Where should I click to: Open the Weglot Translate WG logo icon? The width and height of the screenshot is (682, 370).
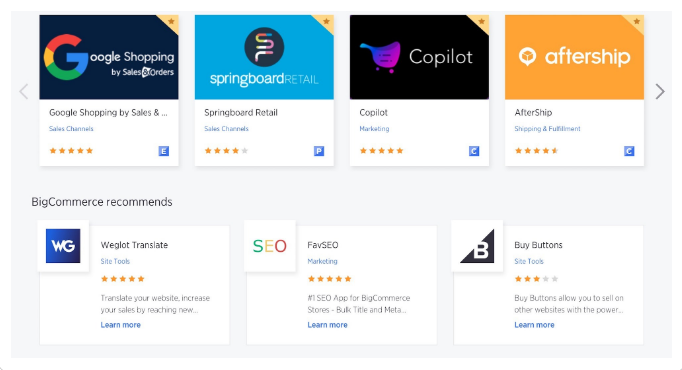point(63,246)
